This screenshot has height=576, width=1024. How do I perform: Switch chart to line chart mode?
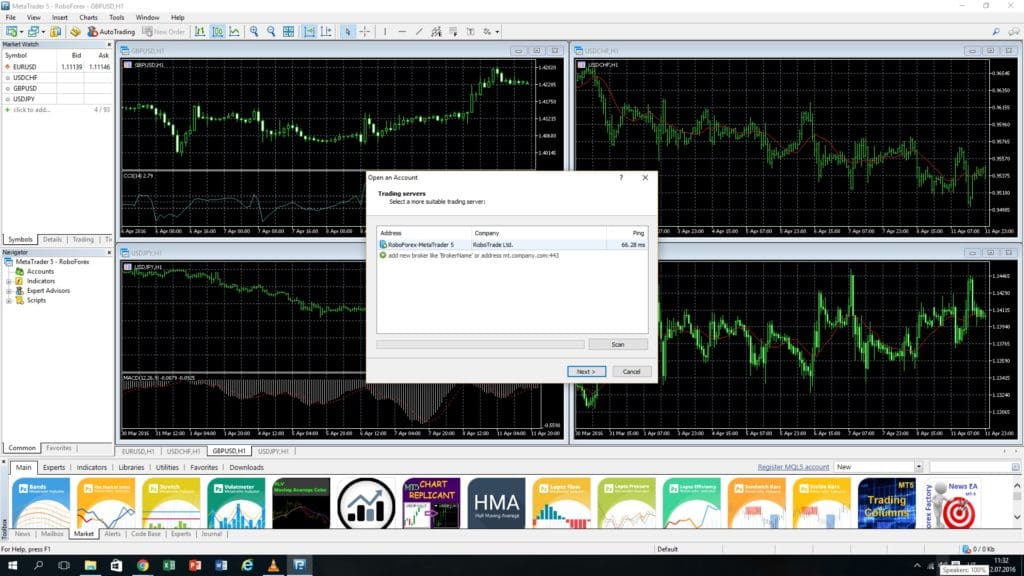tap(234, 31)
